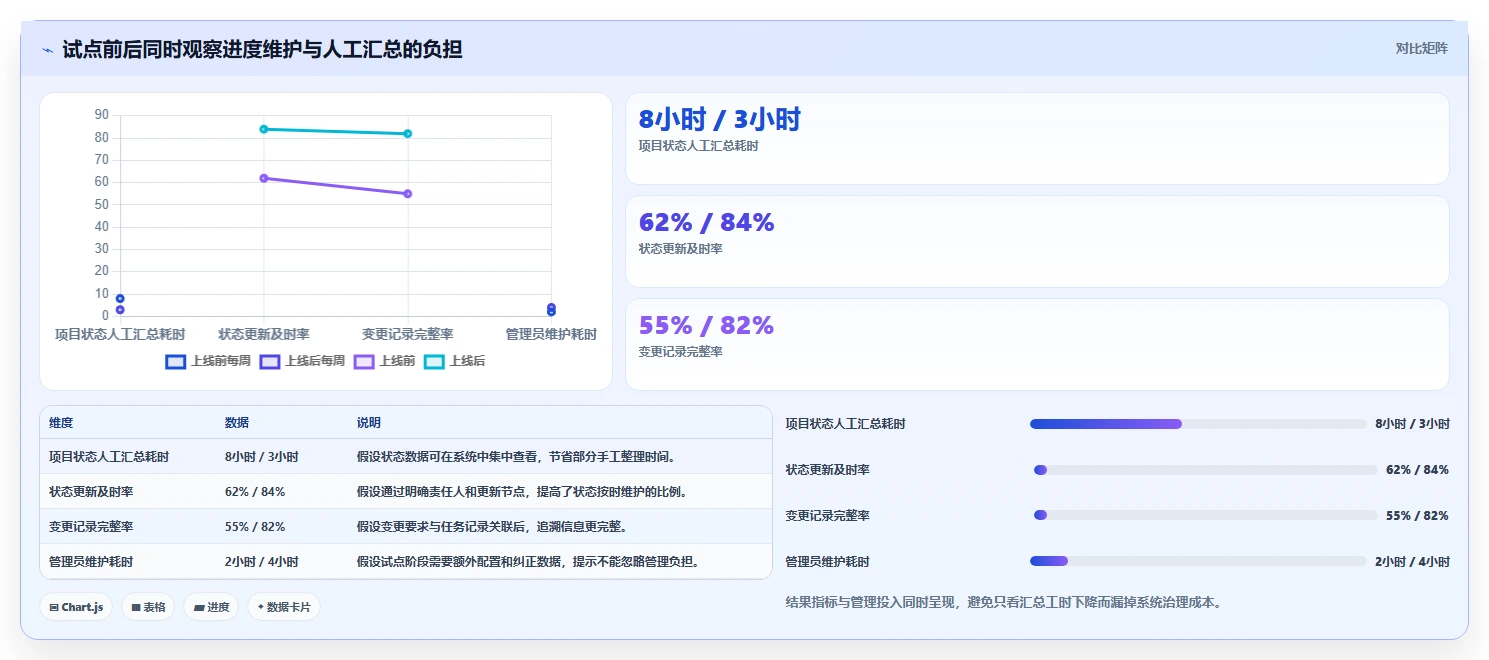
Task: Select the teal 上线后 point above 变更记录完整率
Action: tap(408, 134)
